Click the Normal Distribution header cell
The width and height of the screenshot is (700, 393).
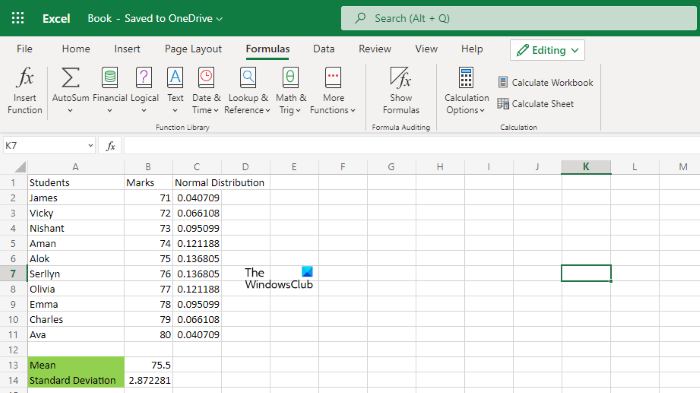197,183
